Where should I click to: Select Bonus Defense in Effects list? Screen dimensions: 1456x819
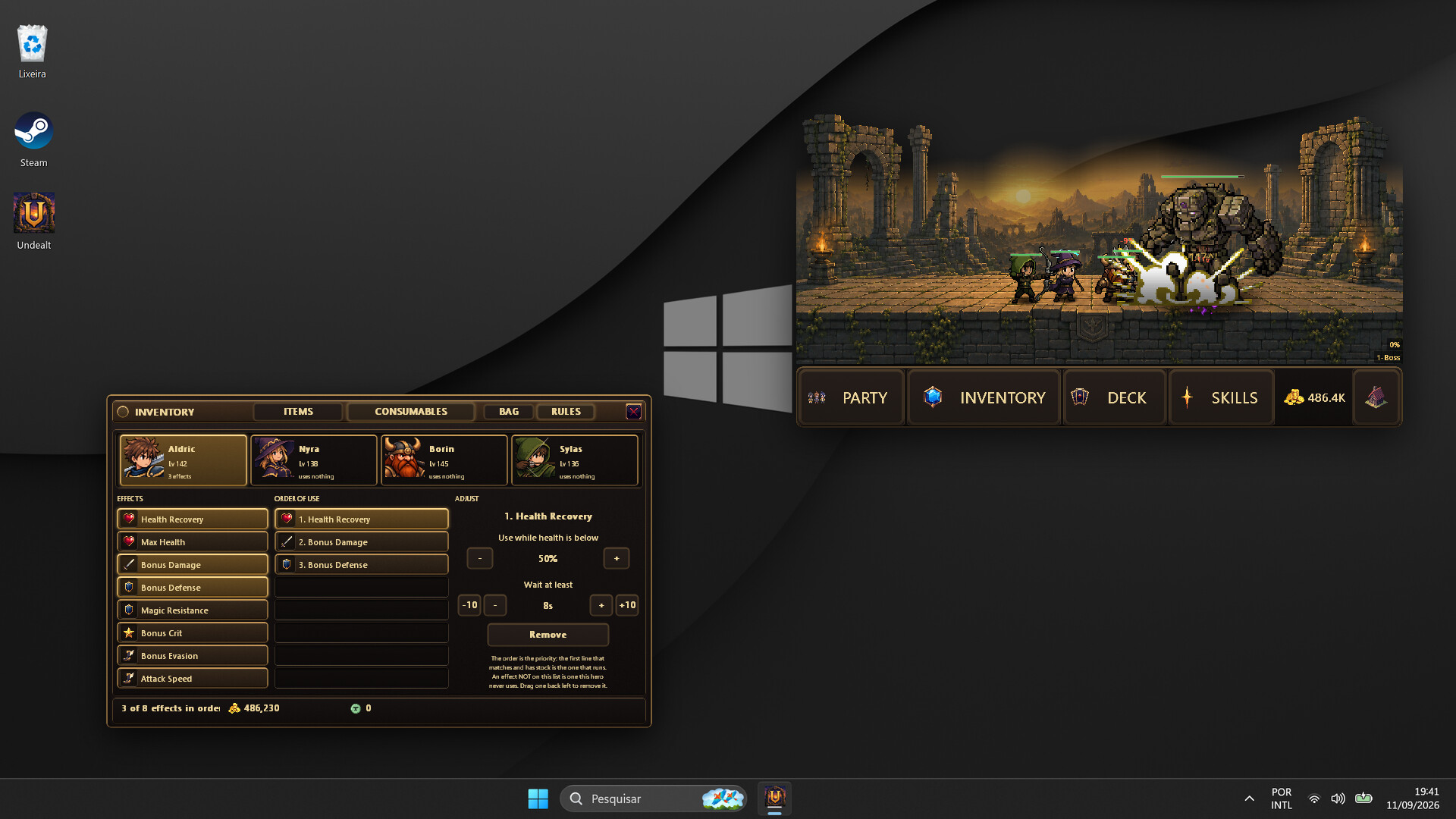(193, 588)
